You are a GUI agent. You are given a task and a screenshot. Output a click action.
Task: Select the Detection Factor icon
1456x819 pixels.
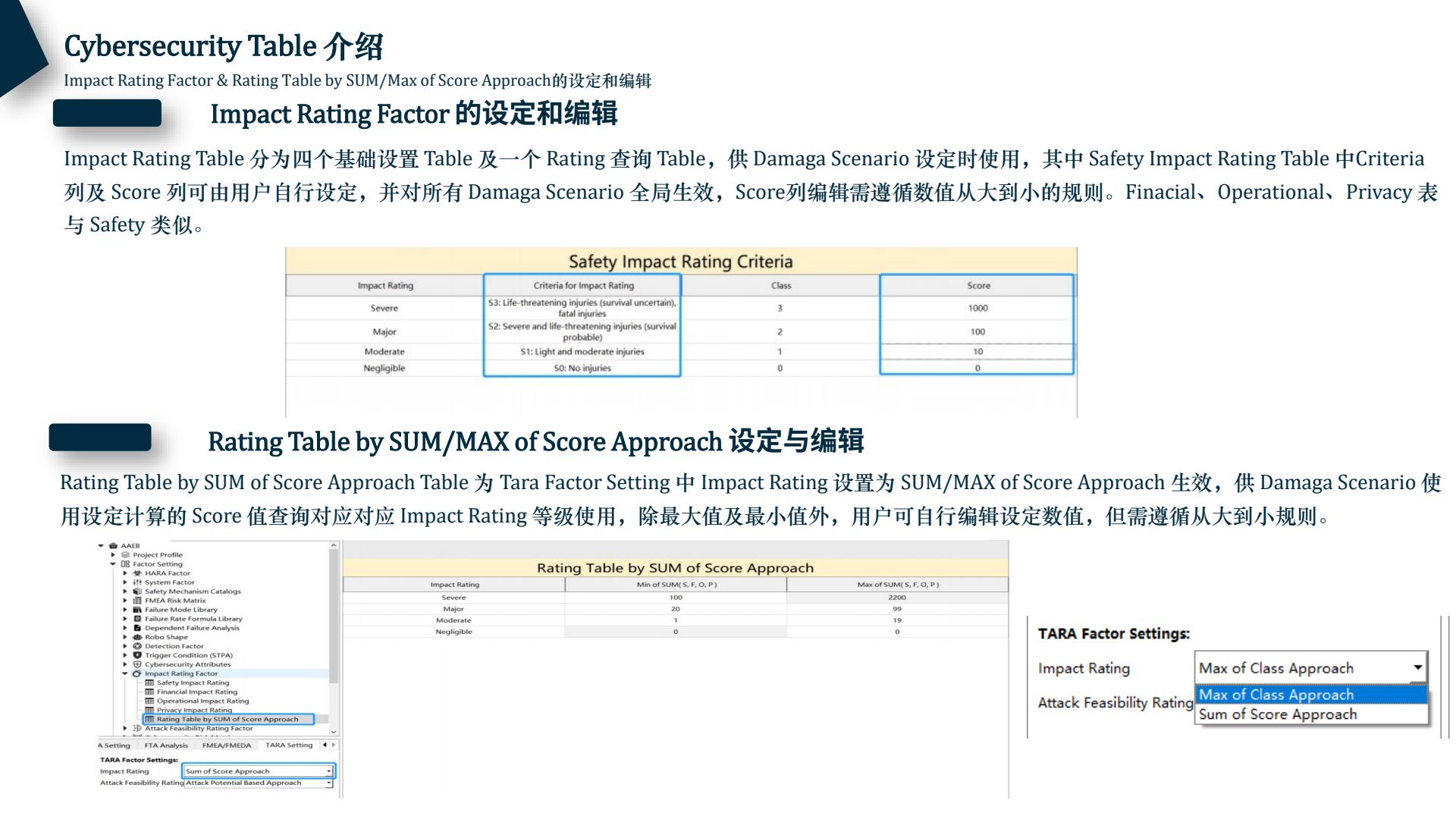click(x=137, y=646)
